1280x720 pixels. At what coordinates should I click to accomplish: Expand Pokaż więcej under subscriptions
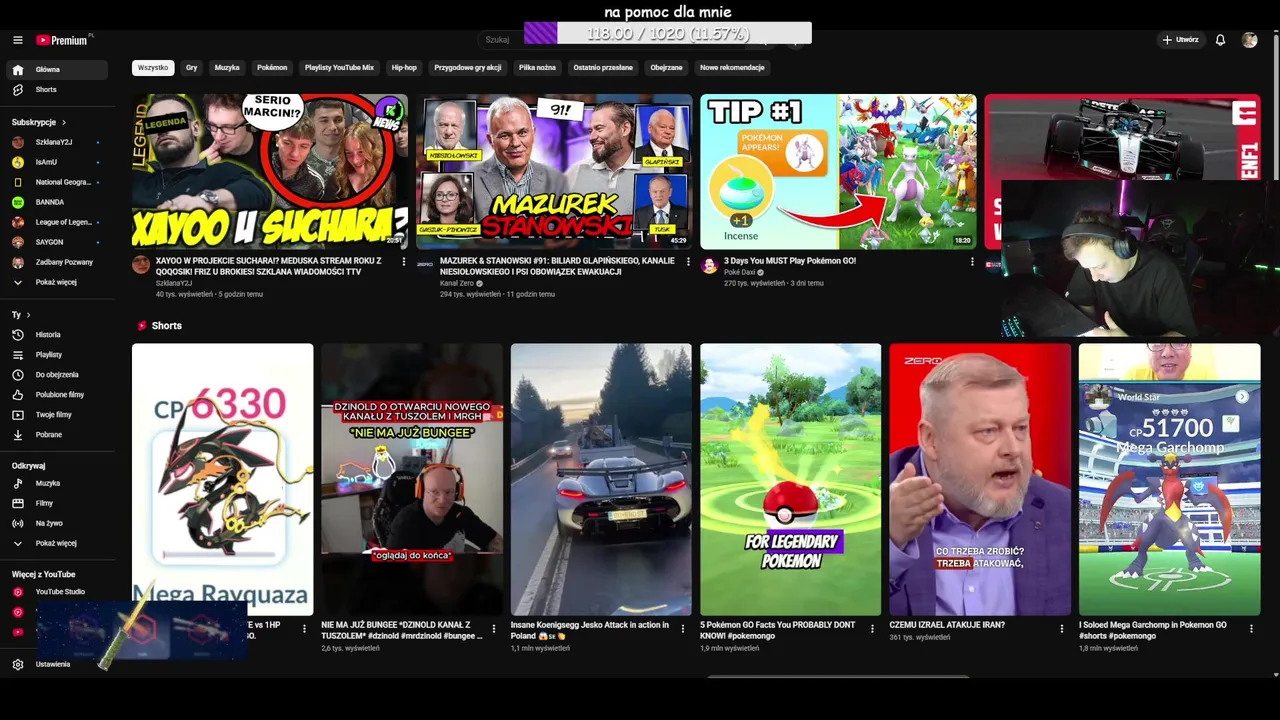point(56,282)
